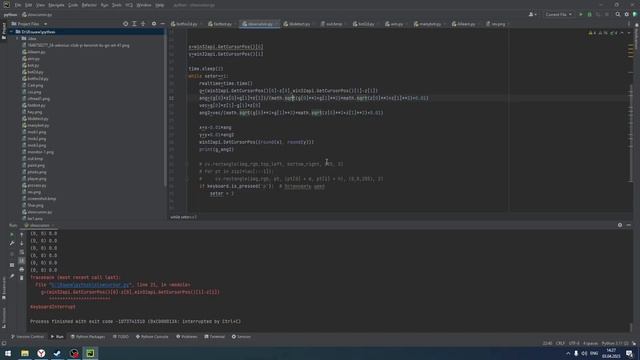The height and width of the screenshot is (360, 640).
Task: Click the Python interpreter in status bar
Action: [x=615, y=343]
